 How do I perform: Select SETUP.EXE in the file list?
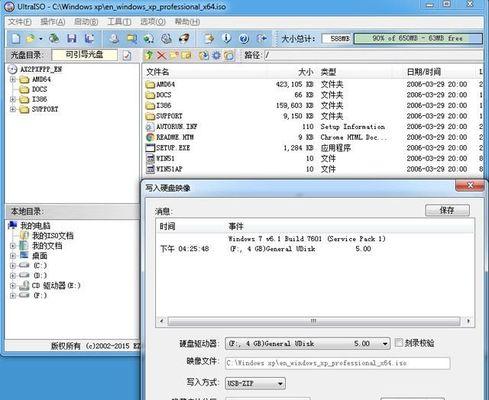(x=173, y=148)
